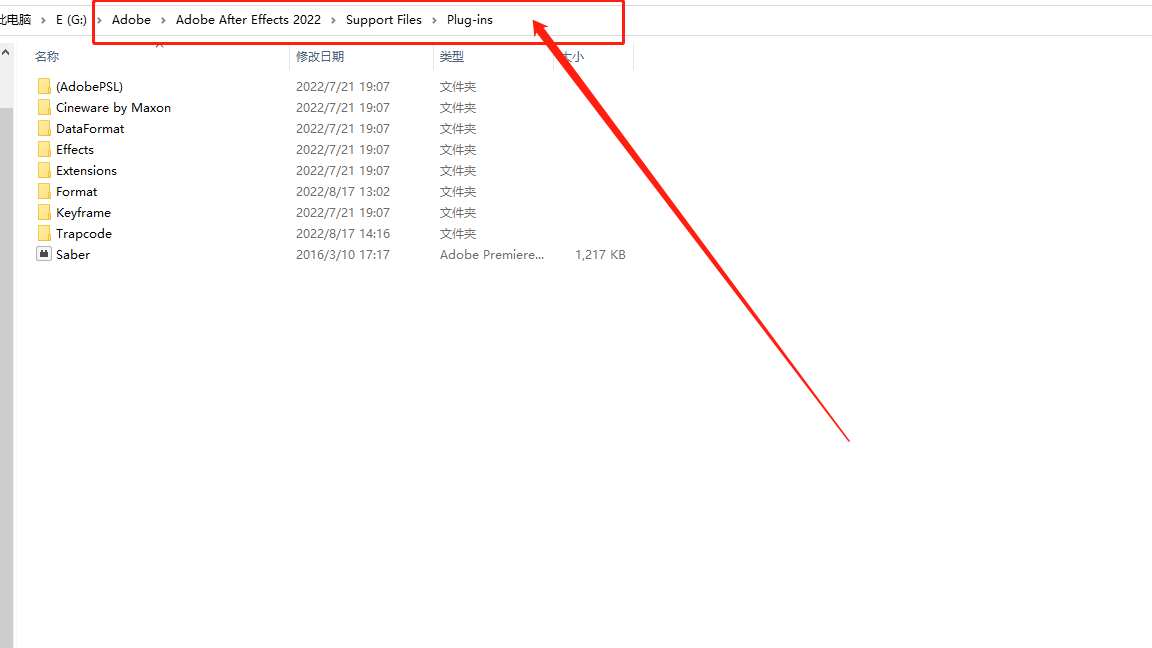The image size is (1152, 648).
Task: Click the Saber file size 1,217 KB
Action: pyautogui.click(x=600, y=255)
